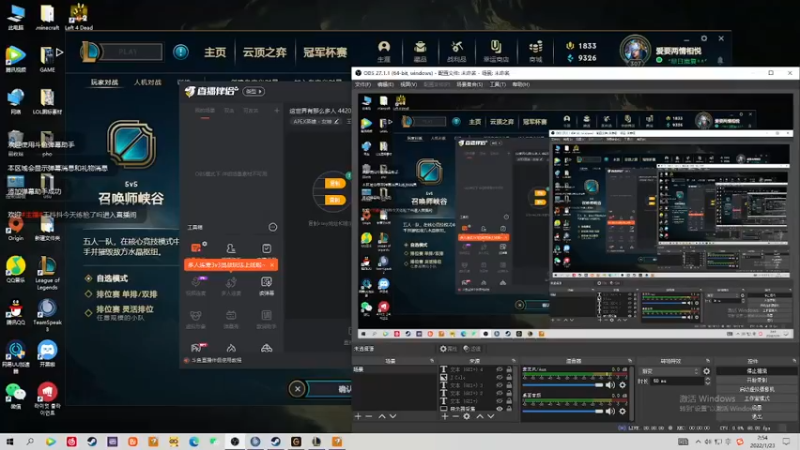This screenshot has width=800, height=450.
Task: Select 人机对战 sub-tab
Action: (x=147, y=82)
